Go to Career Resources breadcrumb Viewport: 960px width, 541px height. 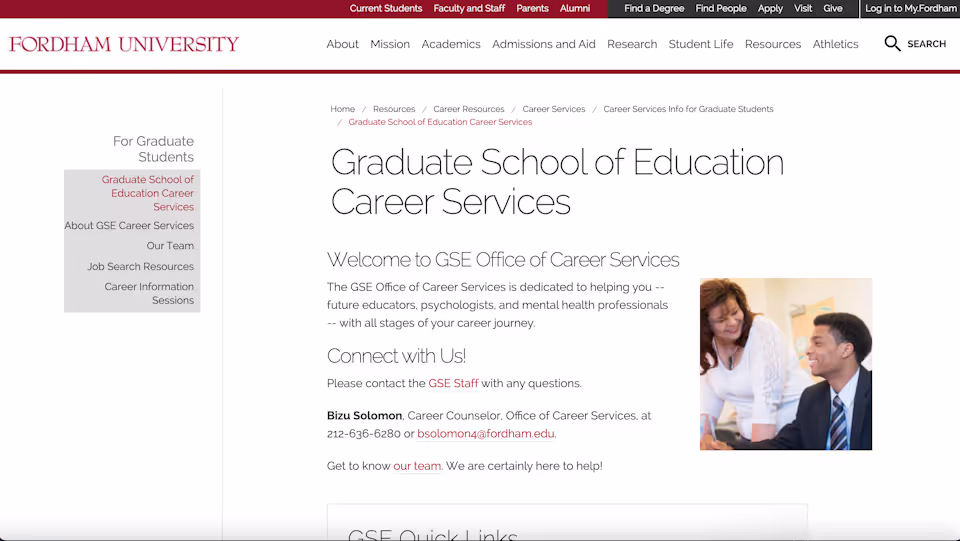click(x=468, y=109)
